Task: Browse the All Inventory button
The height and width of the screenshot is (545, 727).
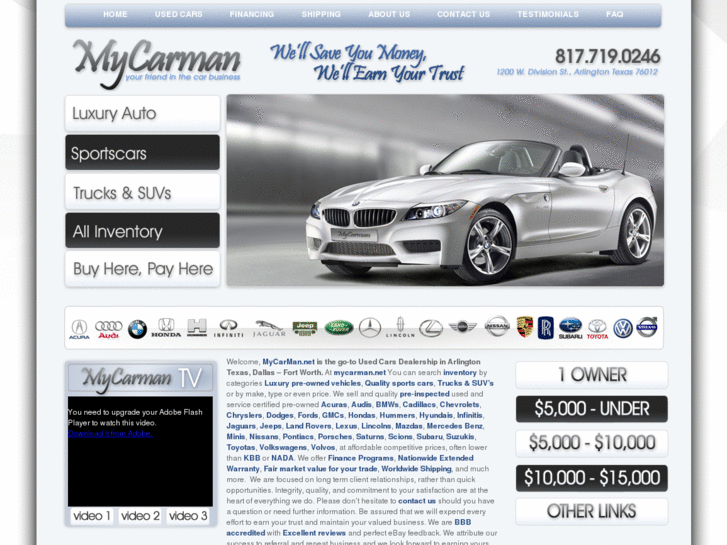Action: tap(142, 231)
